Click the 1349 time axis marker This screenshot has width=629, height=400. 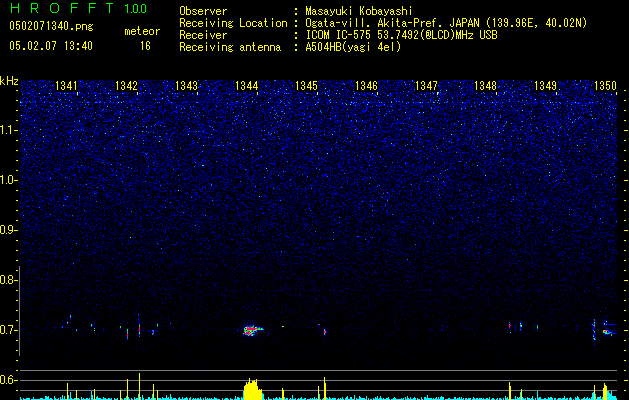pyautogui.click(x=546, y=85)
